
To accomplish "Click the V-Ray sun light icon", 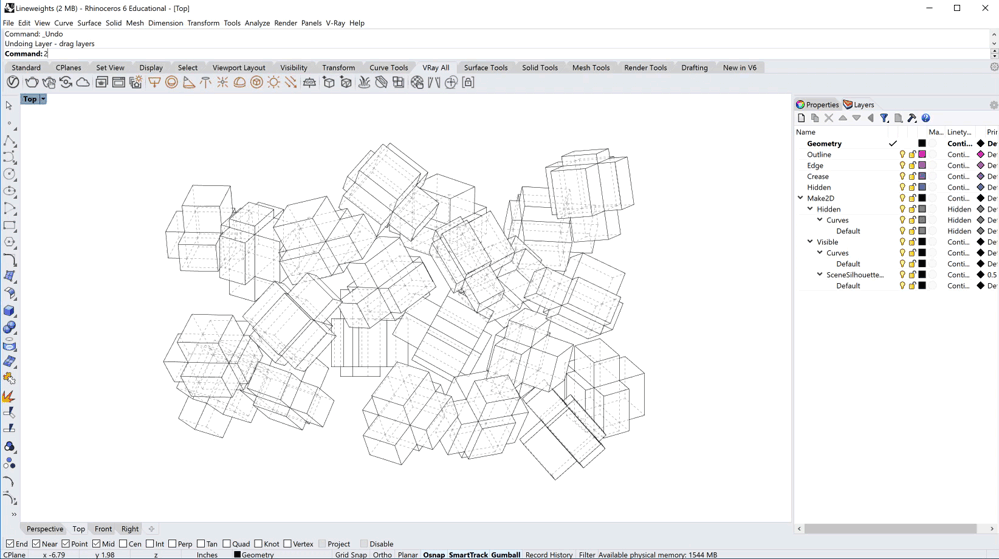I will [274, 83].
